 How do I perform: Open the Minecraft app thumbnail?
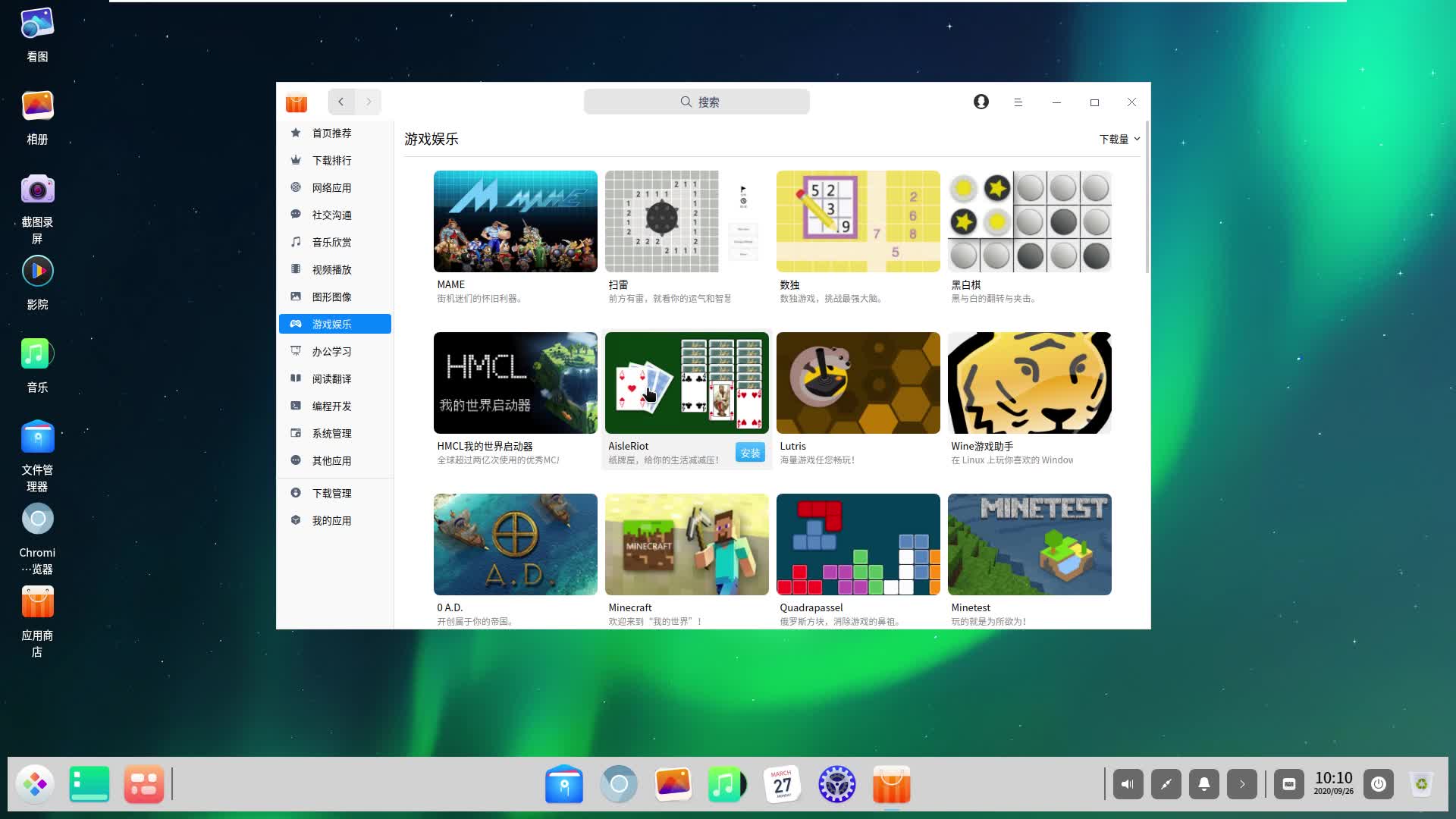[x=686, y=544]
